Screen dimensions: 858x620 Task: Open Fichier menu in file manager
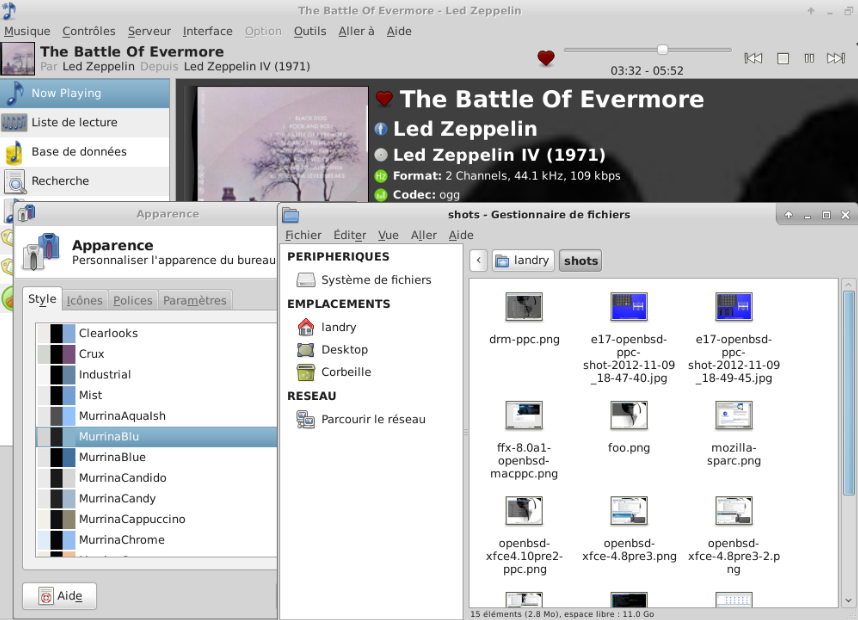(x=303, y=235)
